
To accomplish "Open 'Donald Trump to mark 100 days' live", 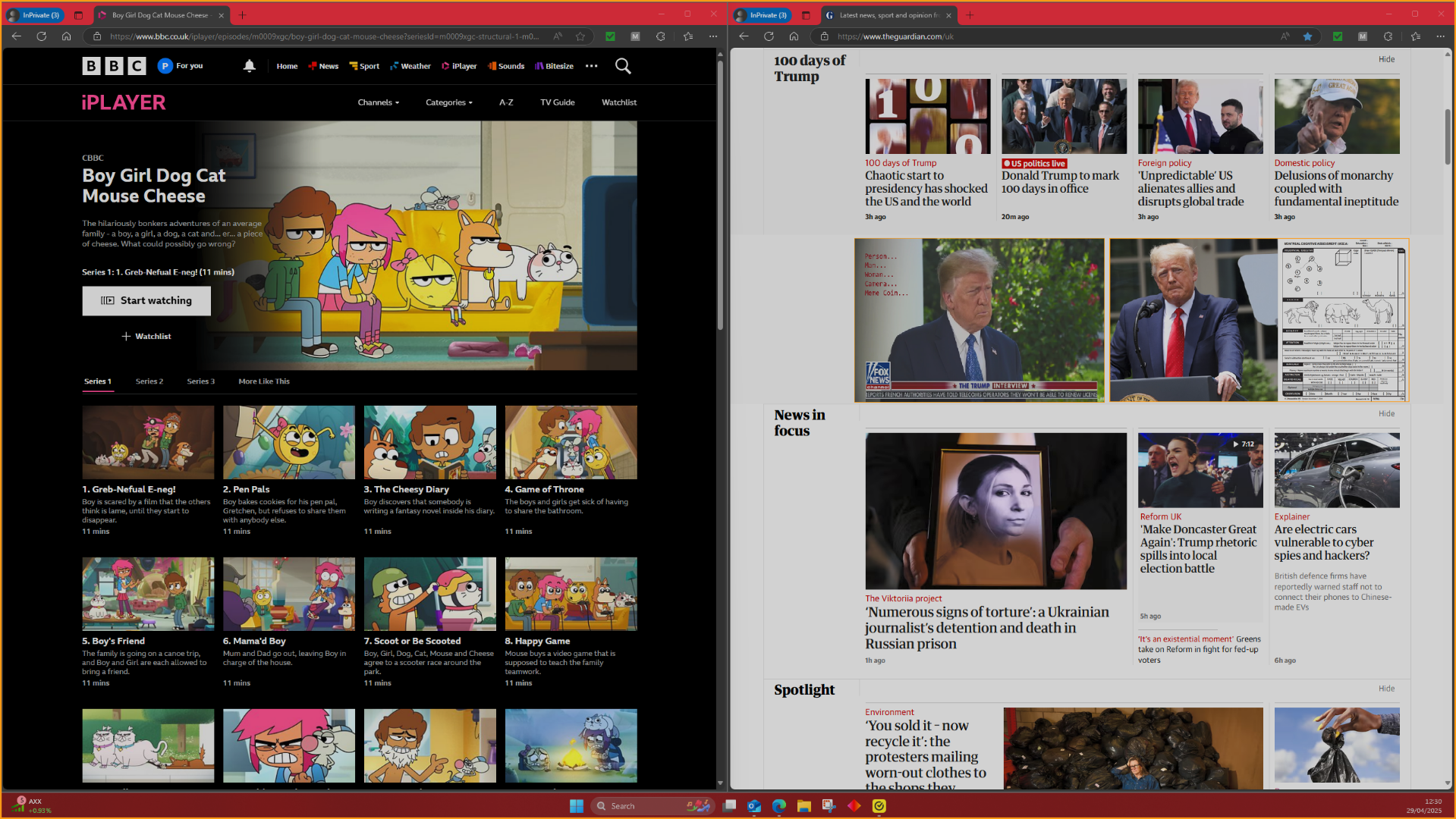I will (x=1060, y=182).
